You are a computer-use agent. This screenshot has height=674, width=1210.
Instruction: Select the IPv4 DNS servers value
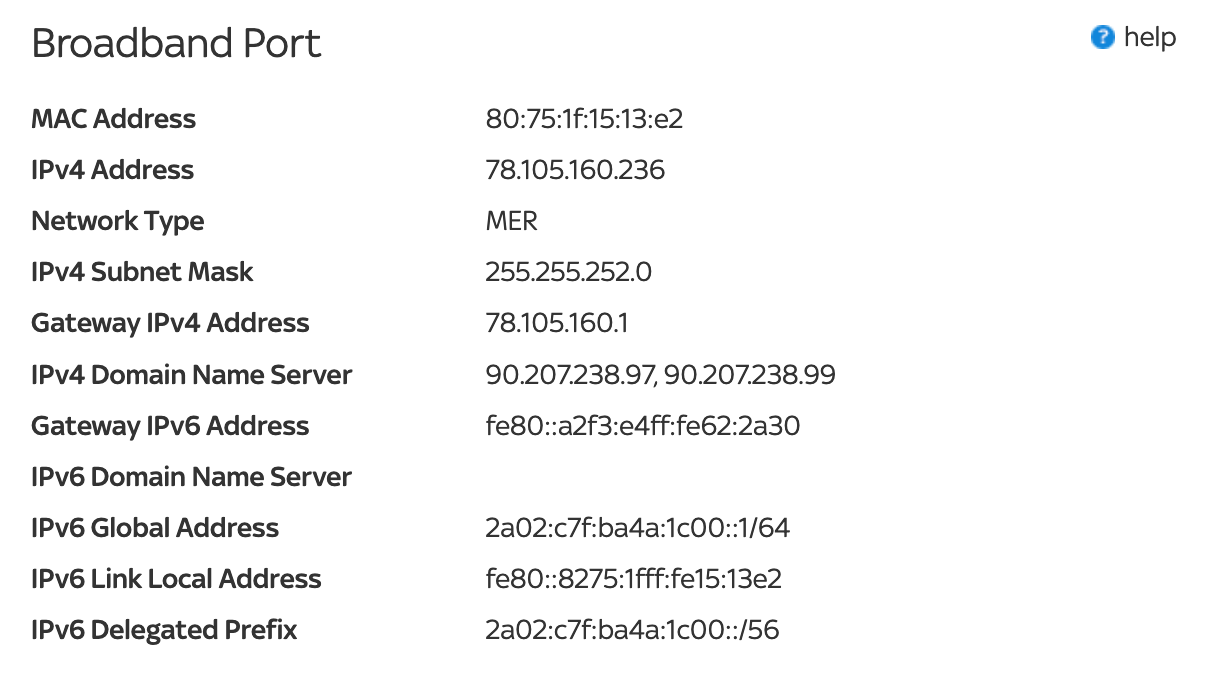click(x=660, y=375)
